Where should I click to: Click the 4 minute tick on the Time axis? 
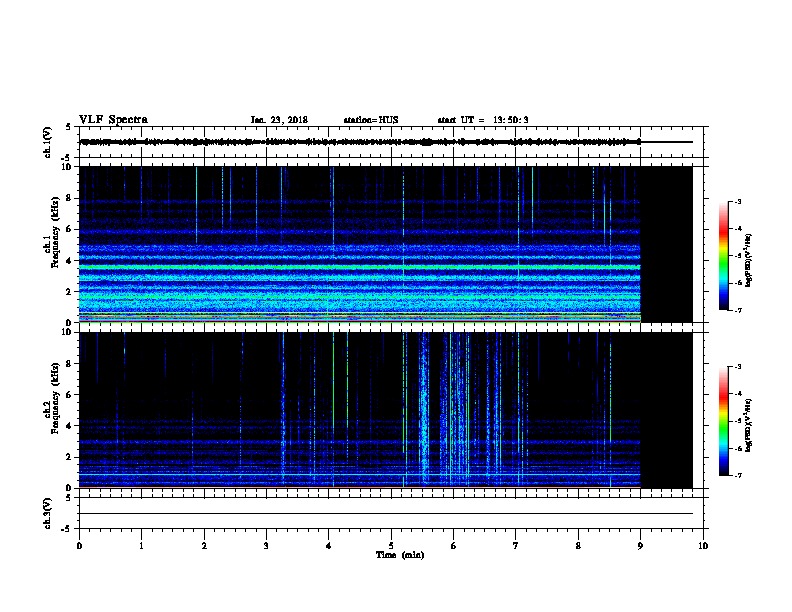pos(329,546)
